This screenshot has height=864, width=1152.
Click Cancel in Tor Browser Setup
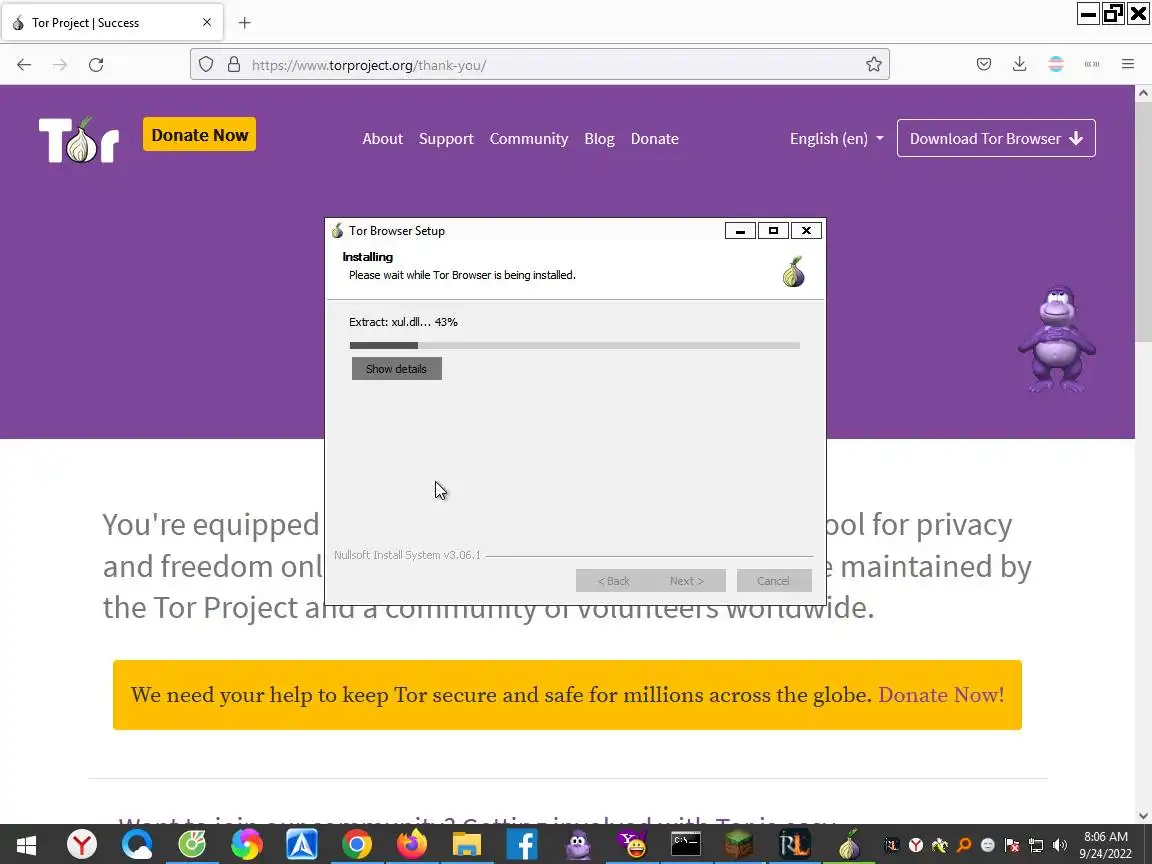(x=774, y=580)
